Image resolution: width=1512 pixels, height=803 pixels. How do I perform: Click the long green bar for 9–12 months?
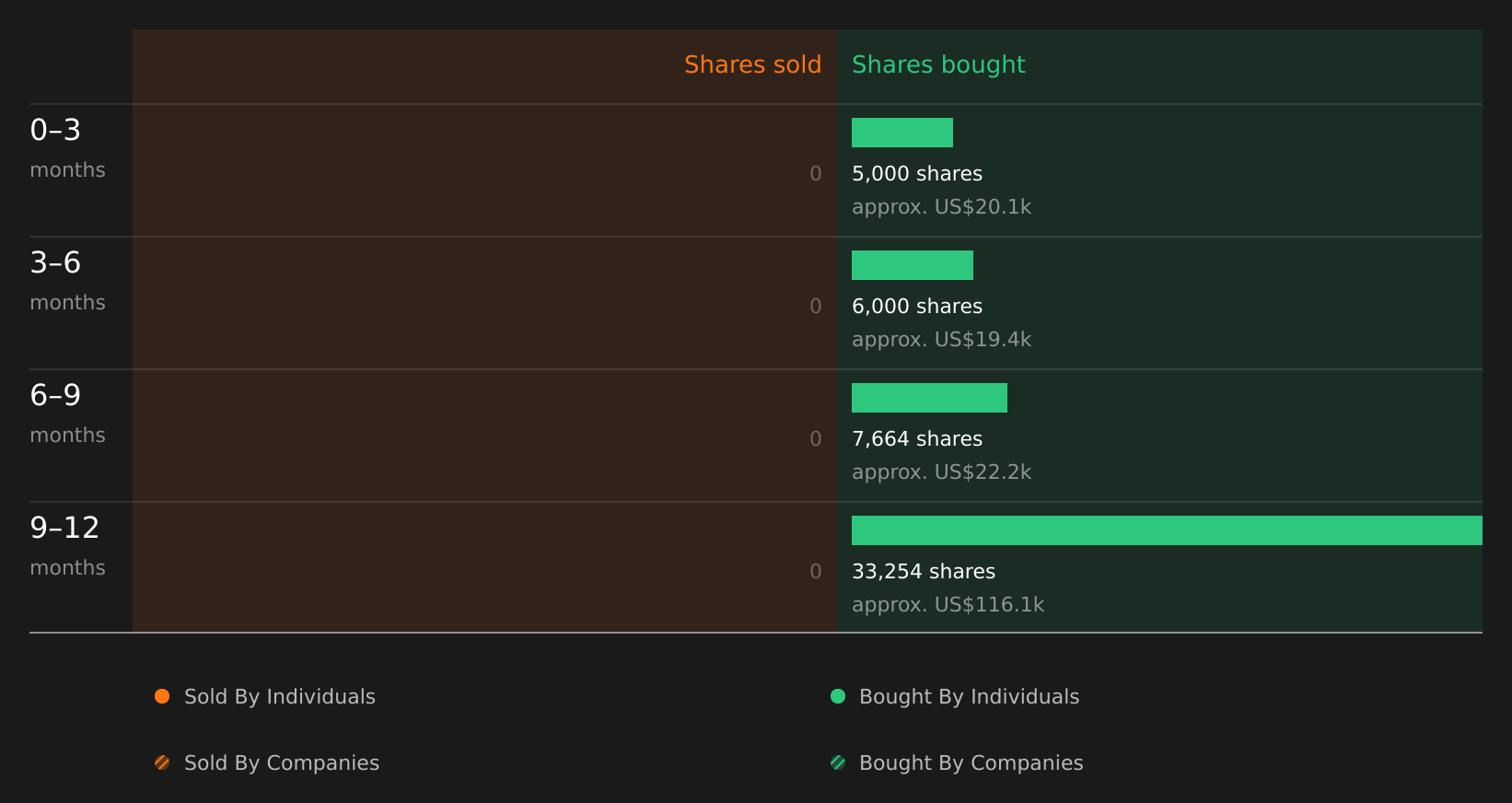[1167, 530]
